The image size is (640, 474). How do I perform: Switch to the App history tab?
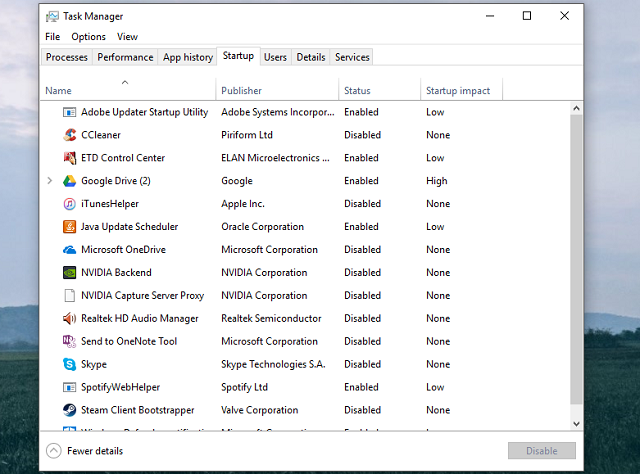(188, 57)
